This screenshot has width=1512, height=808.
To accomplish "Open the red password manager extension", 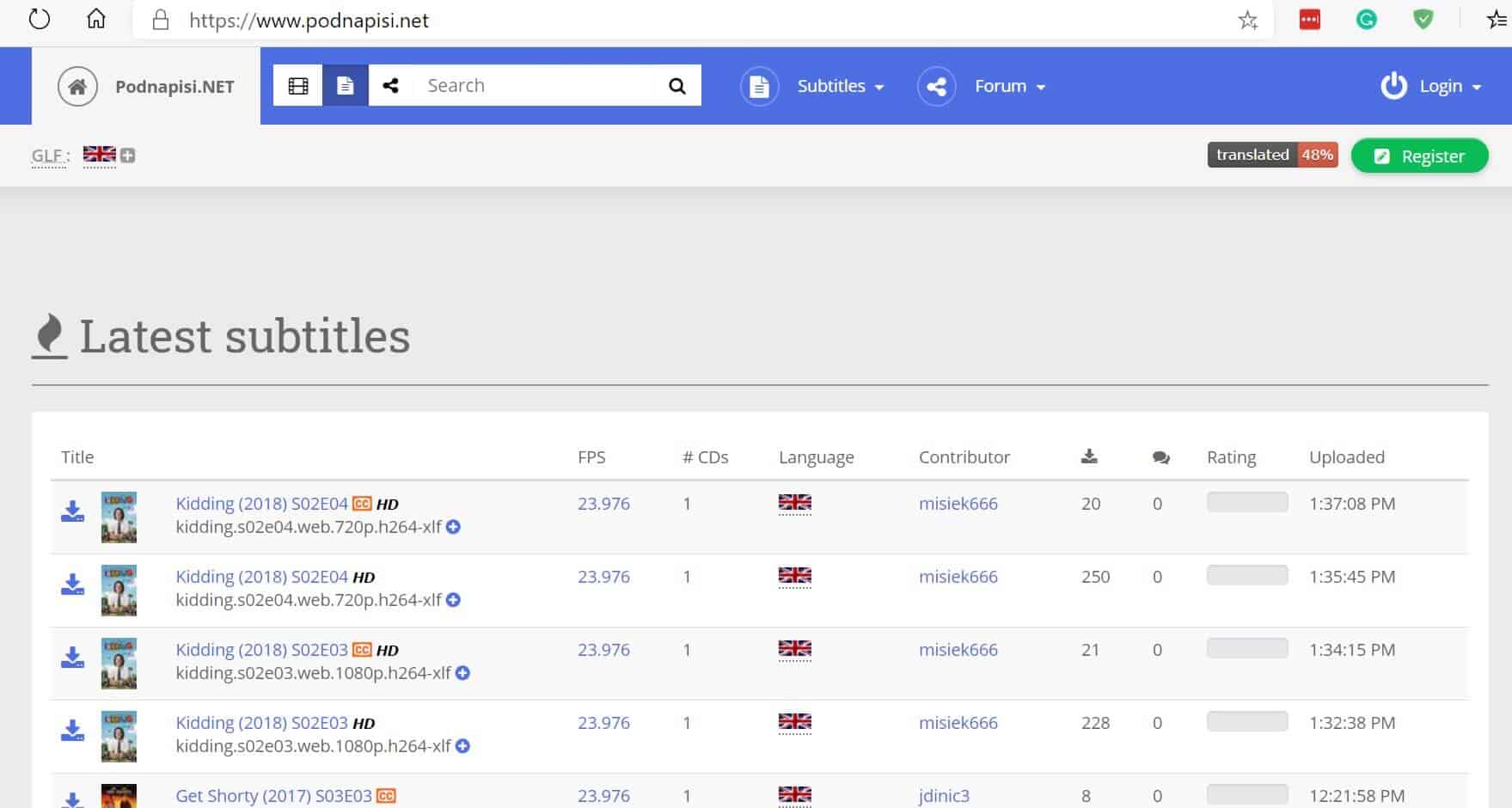I will (1309, 20).
